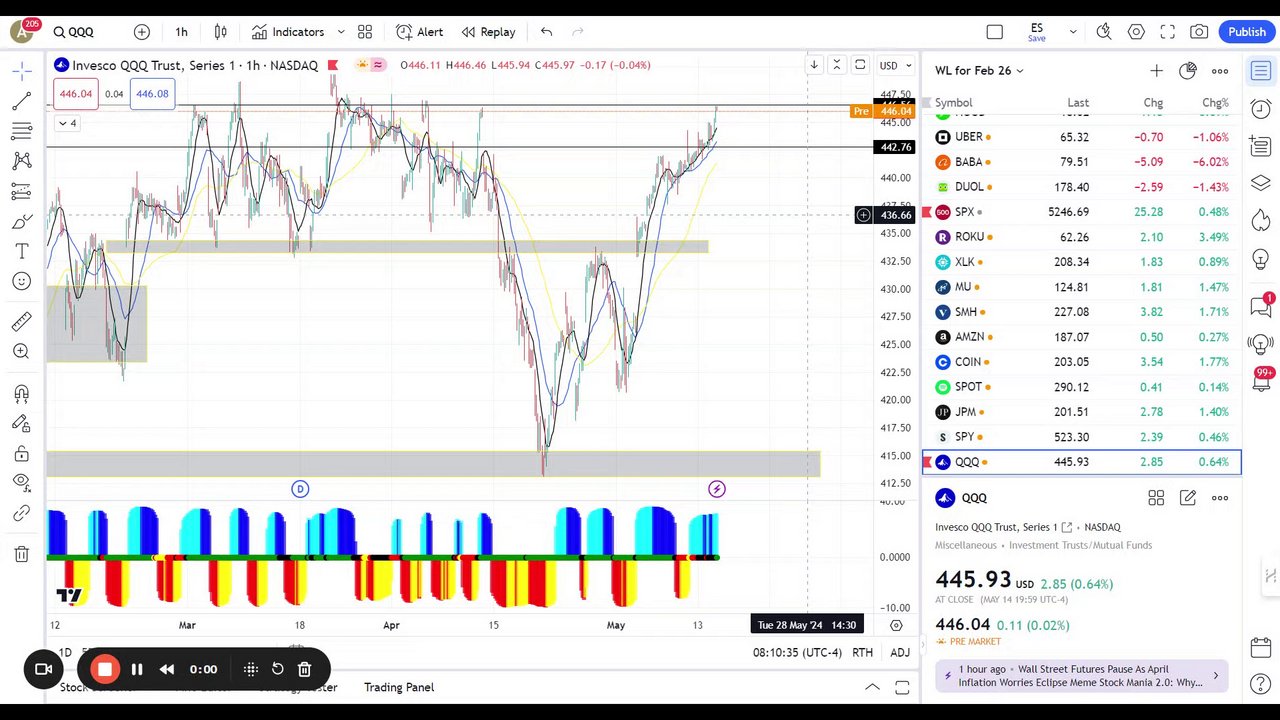This screenshot has height=720, width=1280.
Task: Start bar Replay mode
Action: tap(488, 32)
